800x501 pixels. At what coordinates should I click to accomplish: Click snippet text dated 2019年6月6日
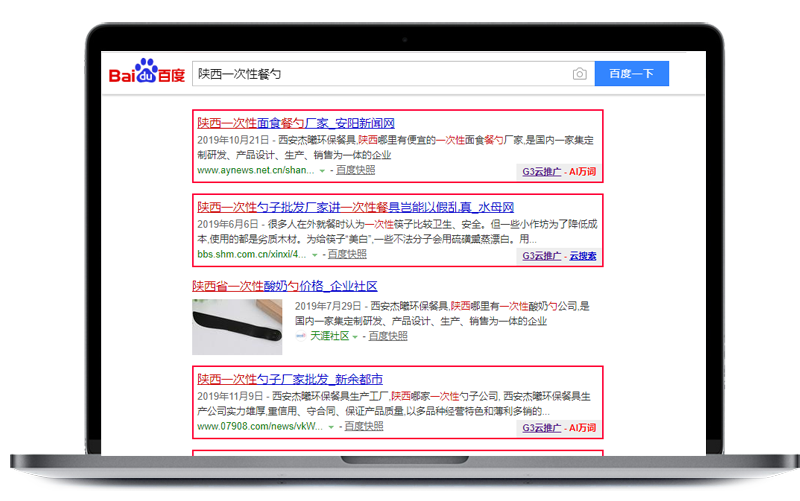[x=397, y=232]
